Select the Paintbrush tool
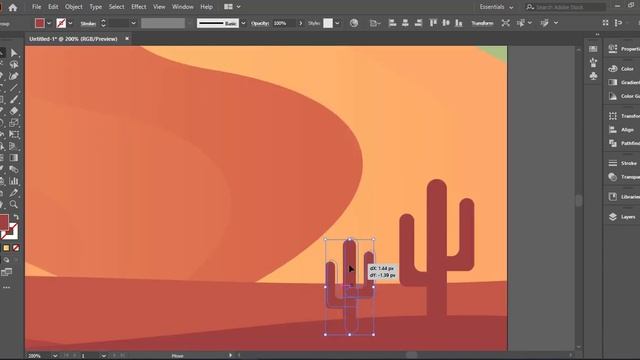 click(x=14, y=99)
